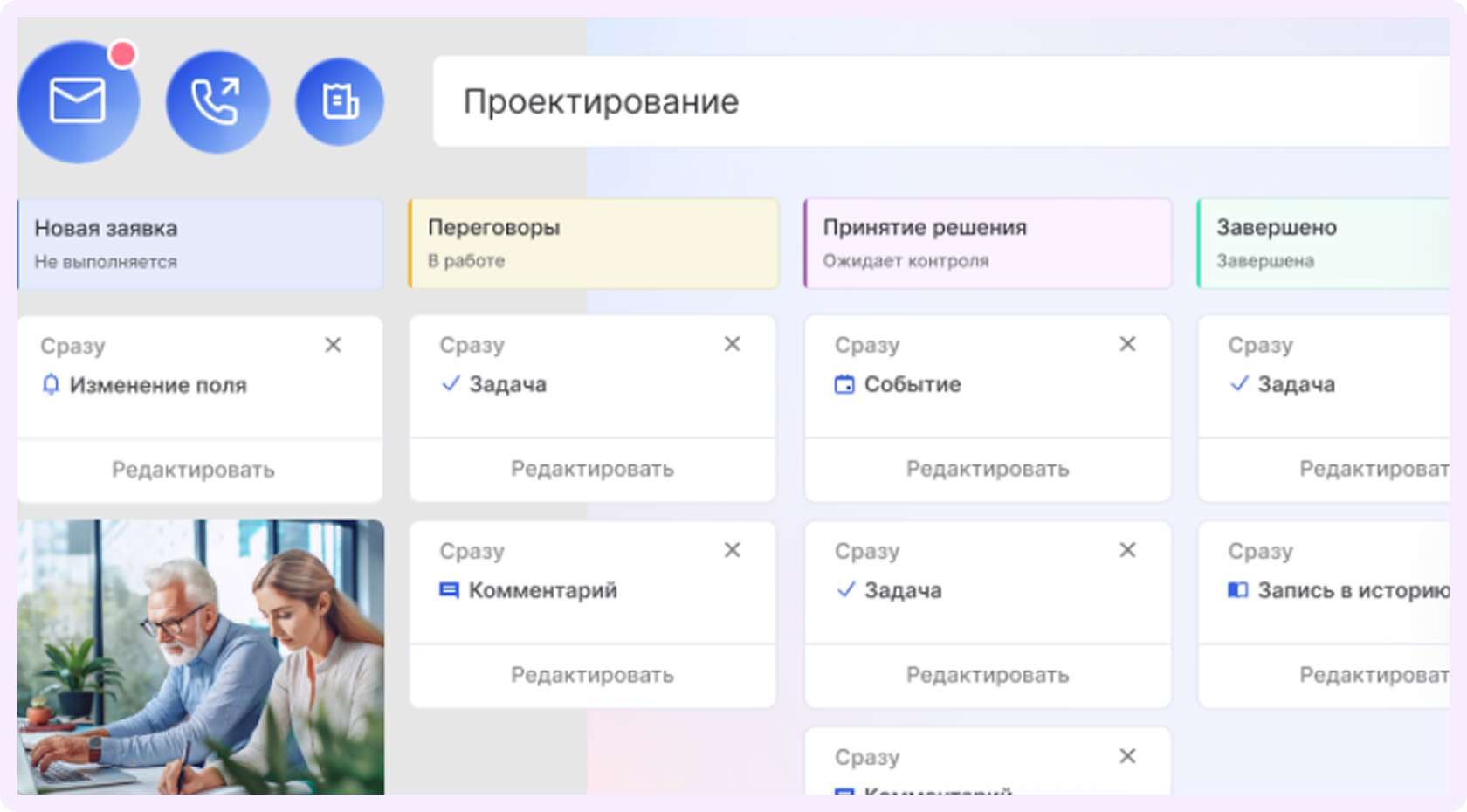
Task: Click Редактировать on Задача in Завершено
Action: (1374, 469)
